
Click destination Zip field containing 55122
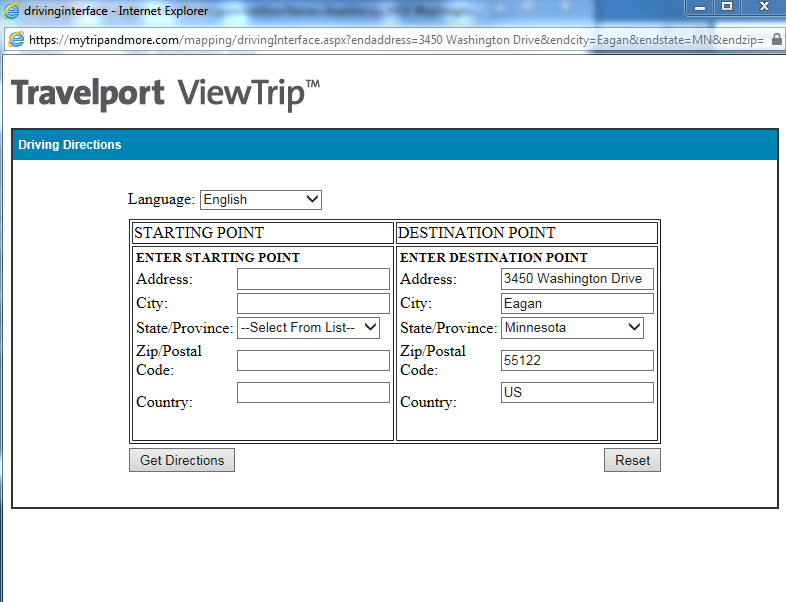577,360
